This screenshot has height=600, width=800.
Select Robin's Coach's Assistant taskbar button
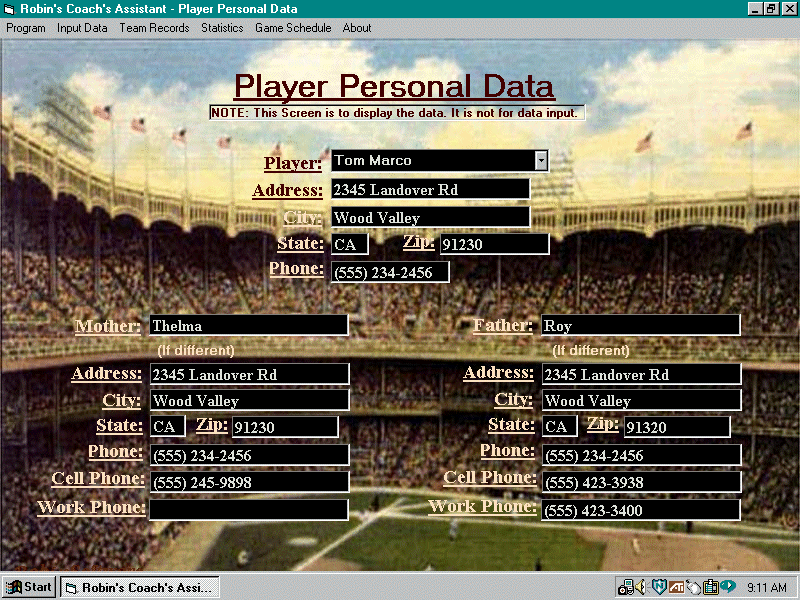[x=140, y=587]
